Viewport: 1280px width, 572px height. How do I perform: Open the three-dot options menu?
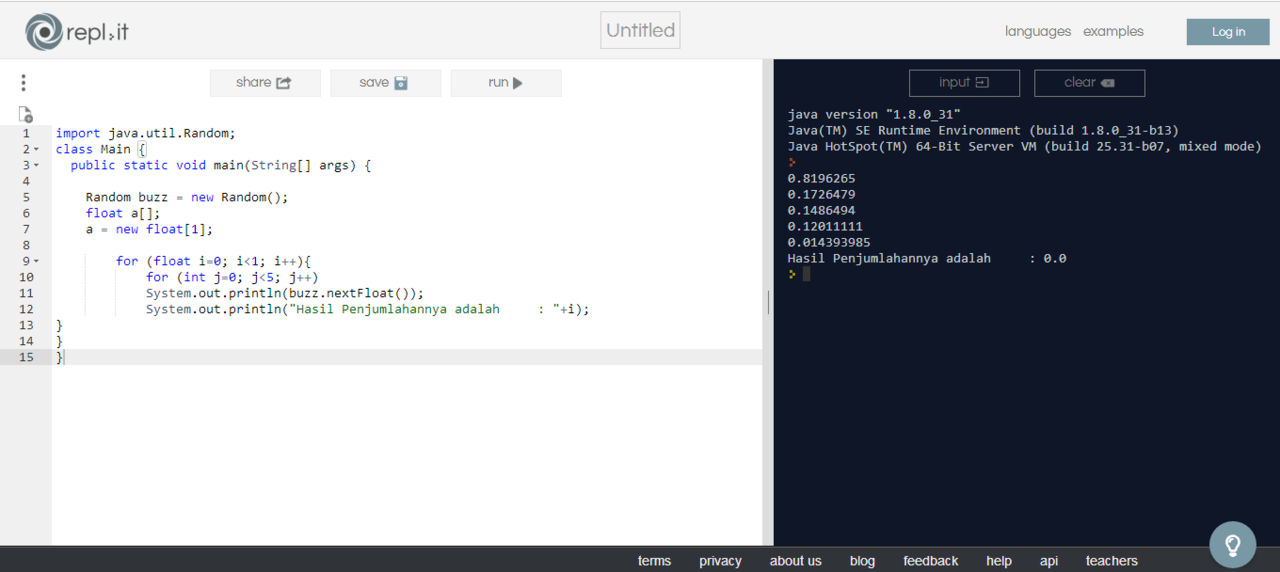coord(23,83)
